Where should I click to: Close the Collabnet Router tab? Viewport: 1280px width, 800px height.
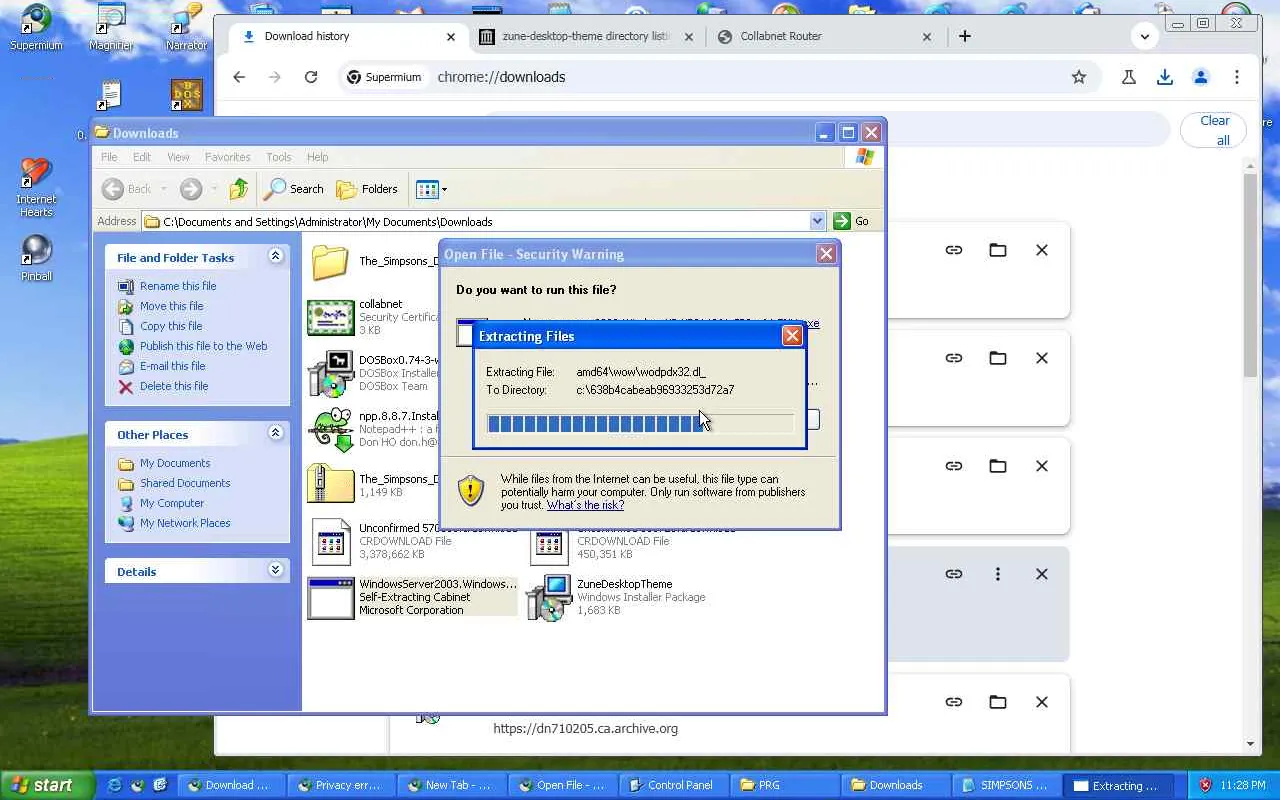927,36
